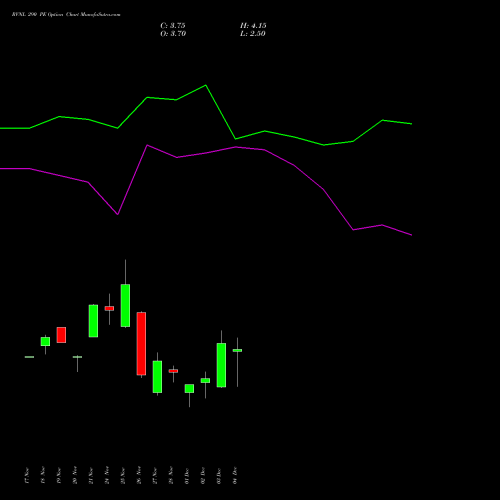500x500 pixels.
Task: Select the red candle for 19 Nov
Action: coord(61,335)
